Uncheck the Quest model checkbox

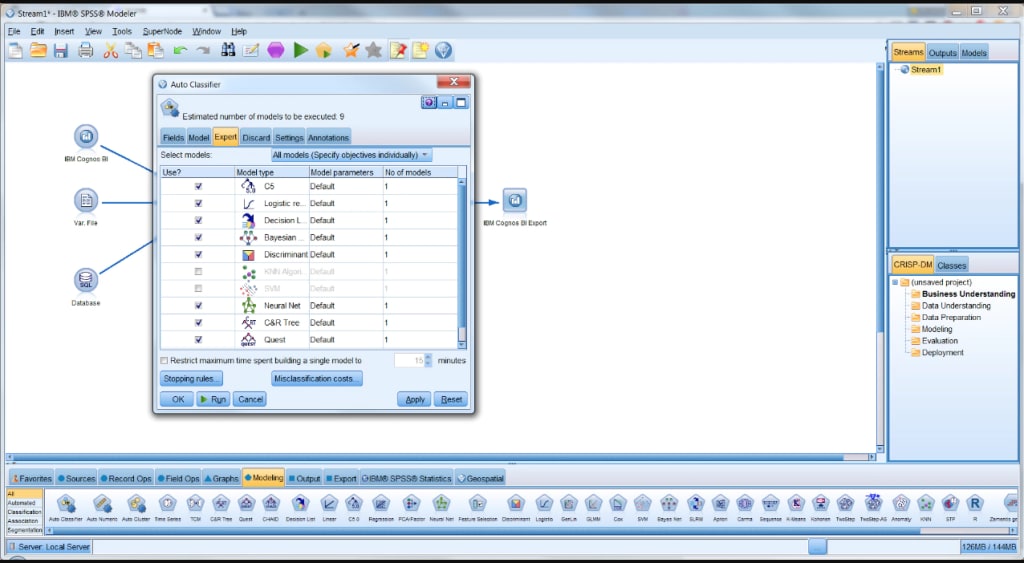click(199, 339)
